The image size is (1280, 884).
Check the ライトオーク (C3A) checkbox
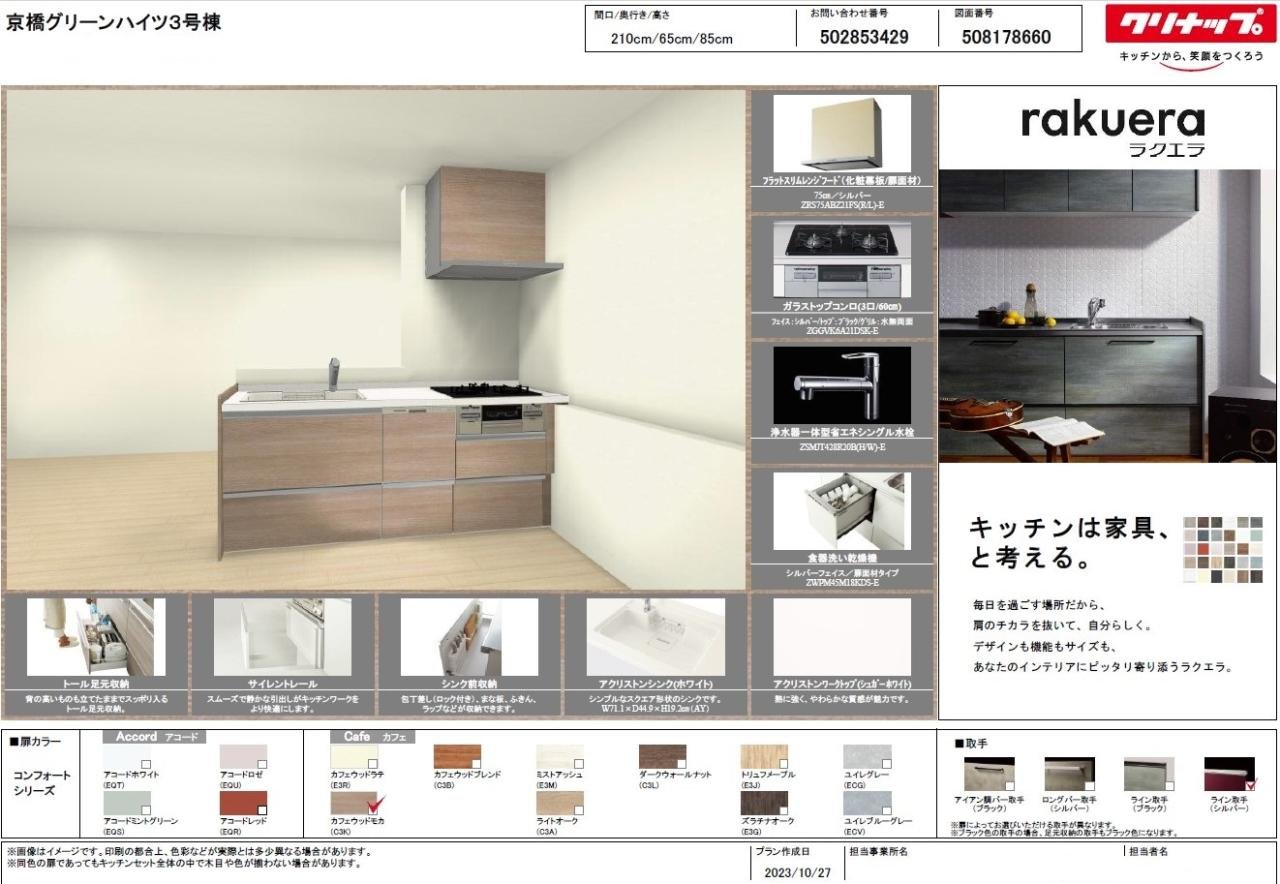point(578,811)
